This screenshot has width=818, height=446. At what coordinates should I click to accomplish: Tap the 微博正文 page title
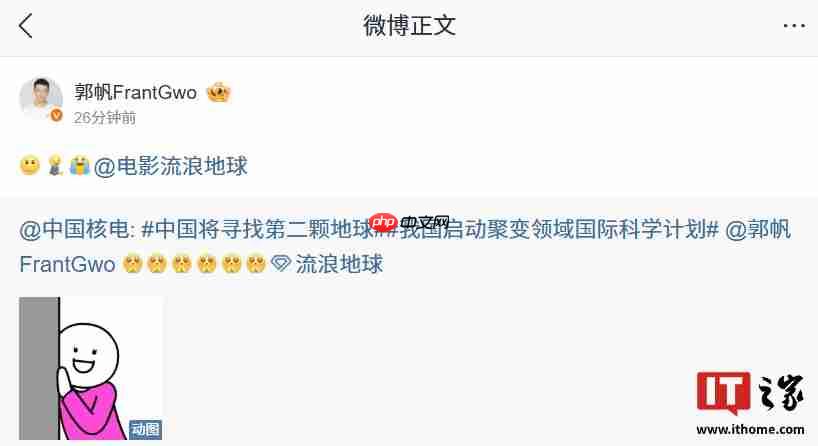pyautogui.click(x=409, y=26)
